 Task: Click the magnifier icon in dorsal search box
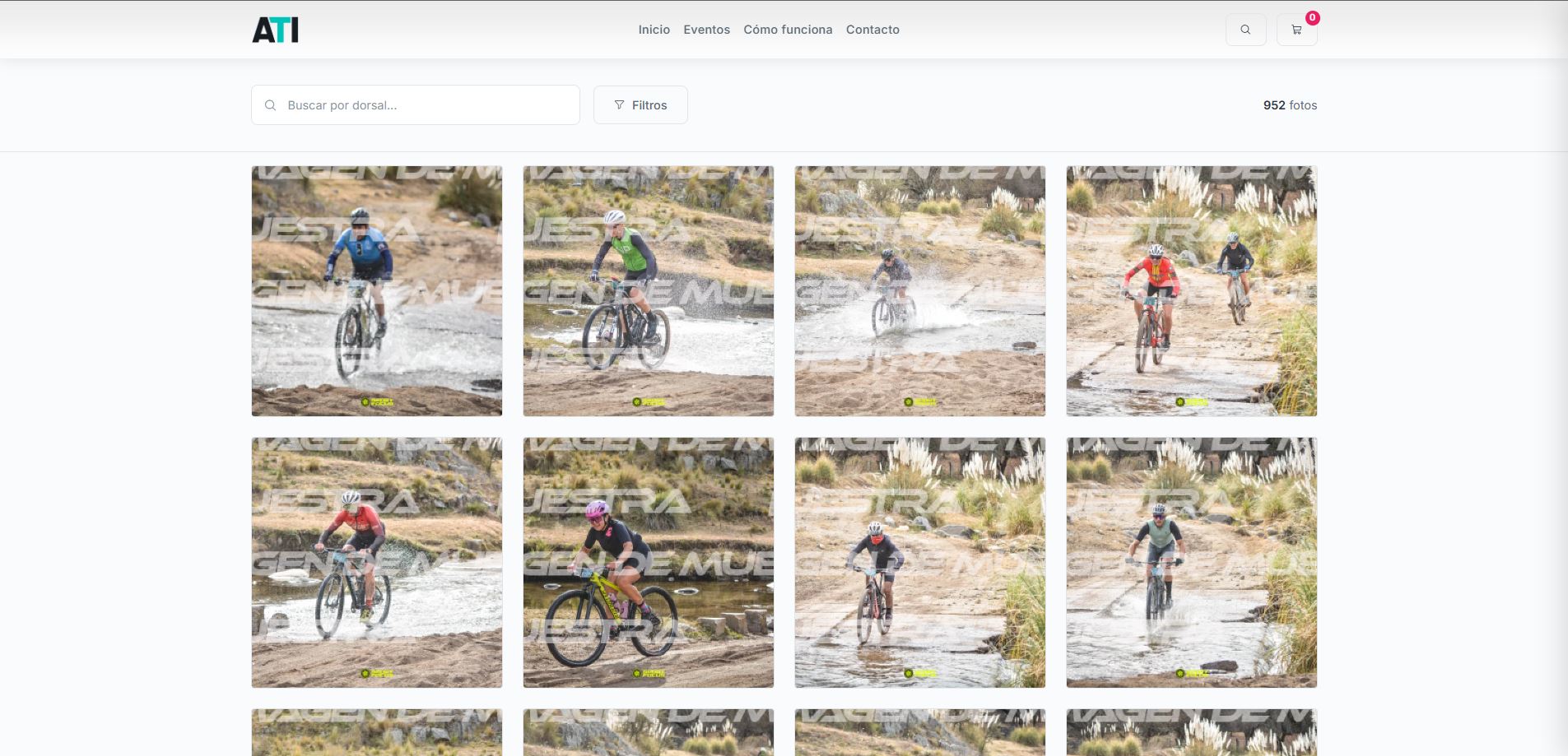(270, 105)
